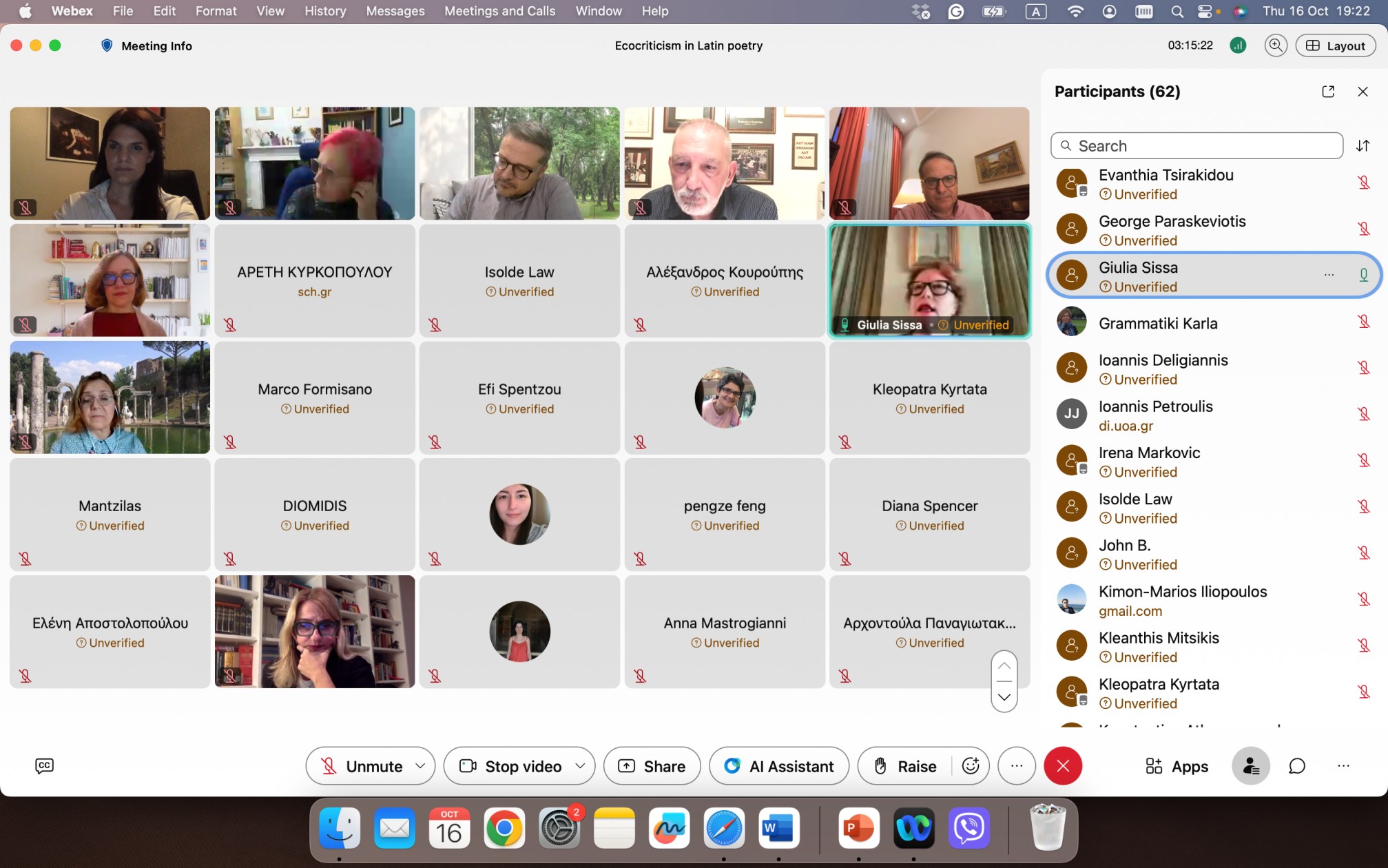Click the zoom magnifier icon
This screenshot has width=1388, height=868.
[1276, 45]
